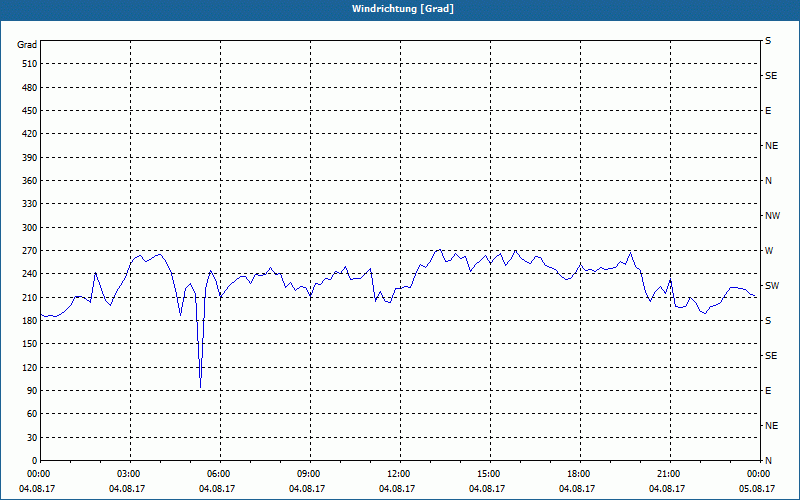Select the 18:00 time label
The height and width of the screenshot is (500, 800).
pyautogui.click(x=579, y=474)
